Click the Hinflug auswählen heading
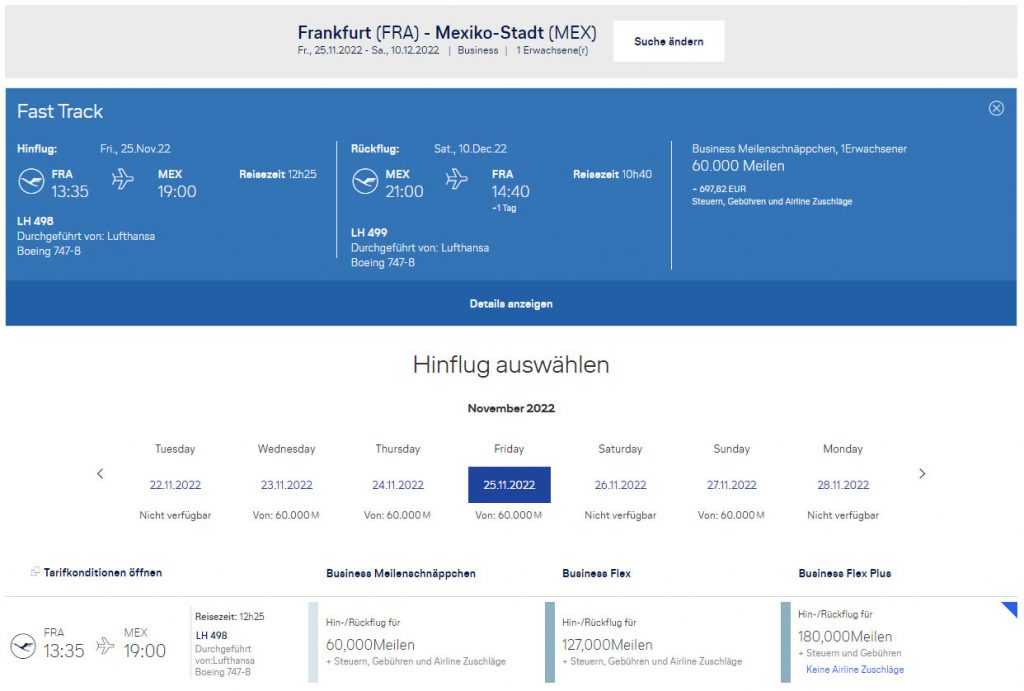The image size is (1024, 691). (511, 364)
